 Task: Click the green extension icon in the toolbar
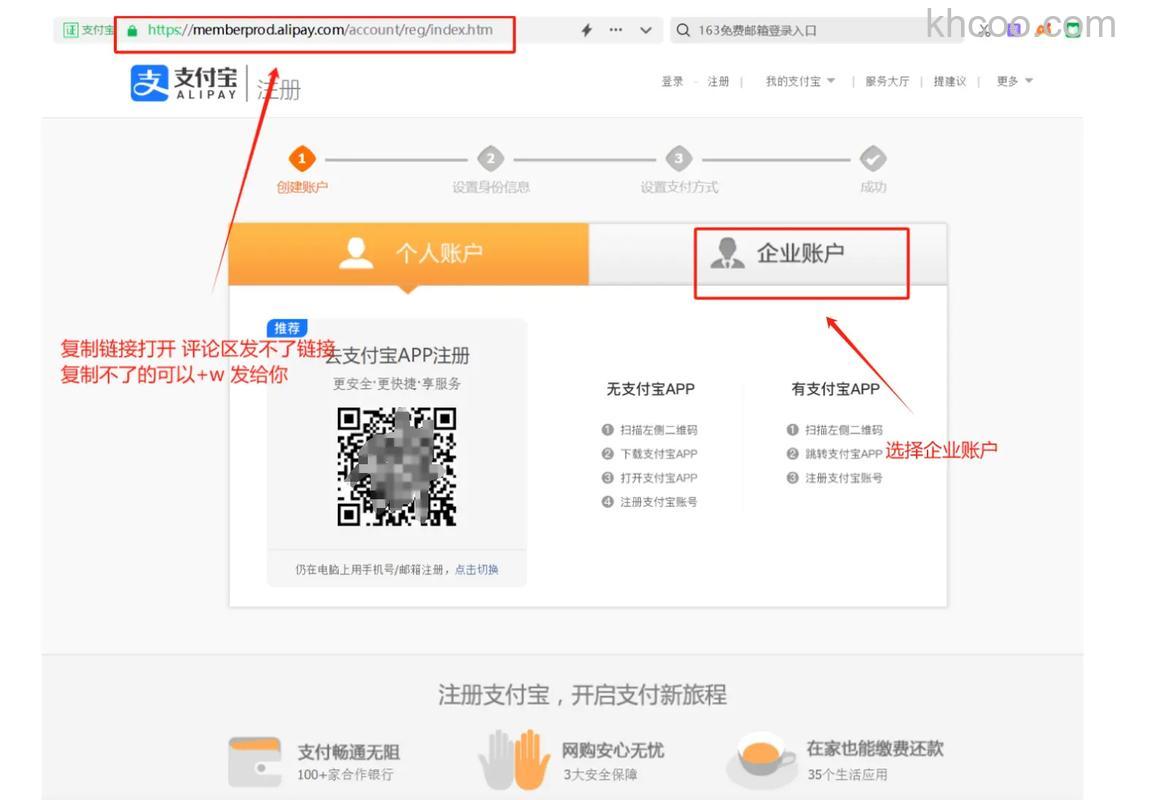pos(1072,29)
